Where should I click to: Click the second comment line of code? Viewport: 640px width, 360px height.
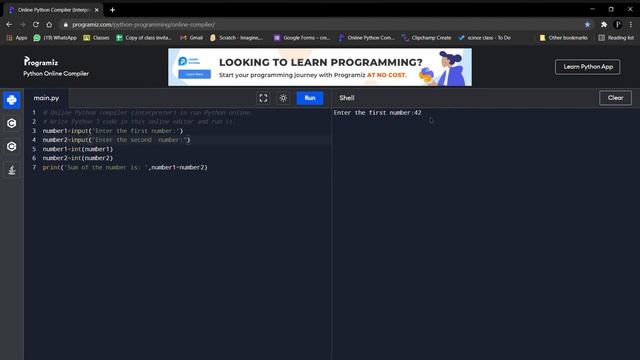point(139,122)
